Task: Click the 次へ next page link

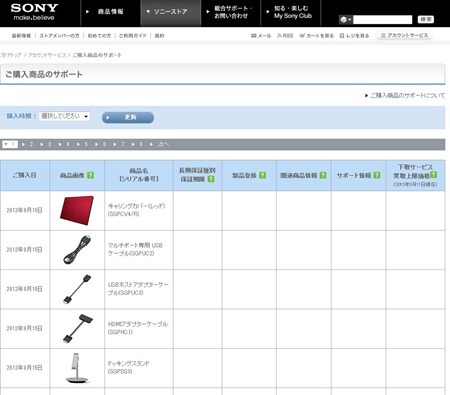Action: click(x=160, y=144)
